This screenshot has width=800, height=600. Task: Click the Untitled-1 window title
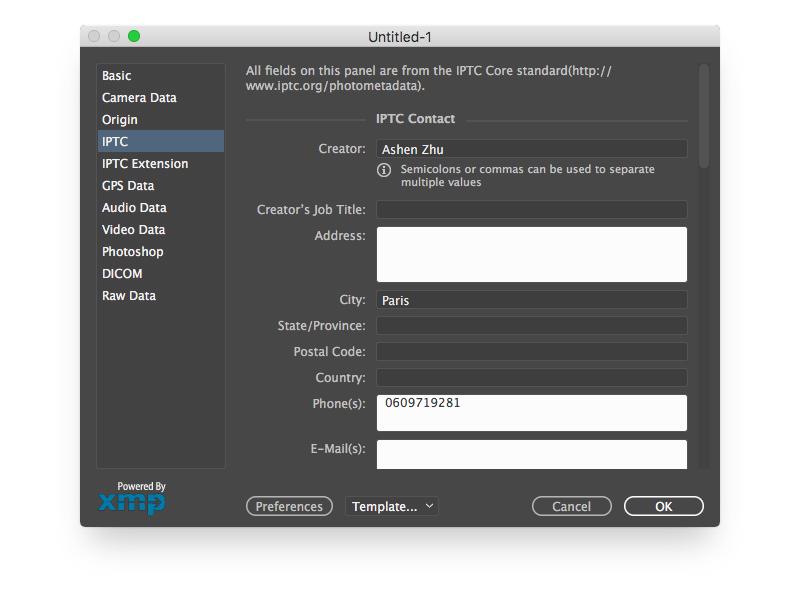(399, 37)
